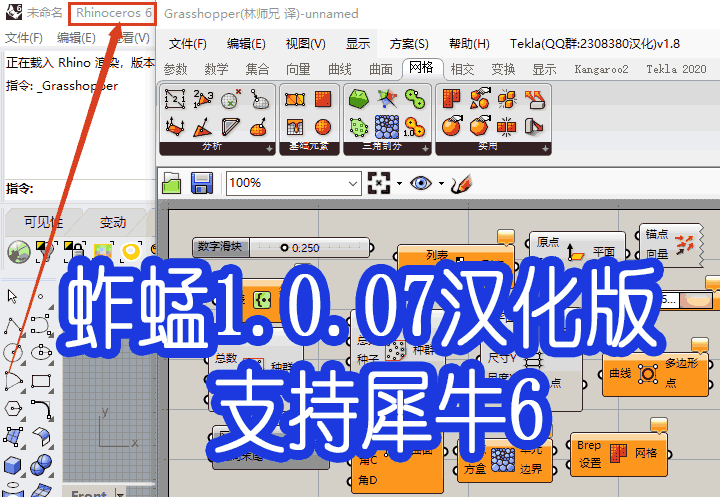
Task: Expand the 分析 group panel
Action: click(270, 148)
